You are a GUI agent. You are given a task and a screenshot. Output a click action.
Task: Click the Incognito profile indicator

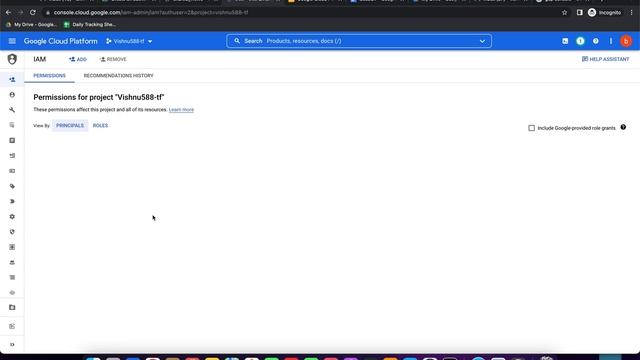pyautogui.click(x=604, y=13)
